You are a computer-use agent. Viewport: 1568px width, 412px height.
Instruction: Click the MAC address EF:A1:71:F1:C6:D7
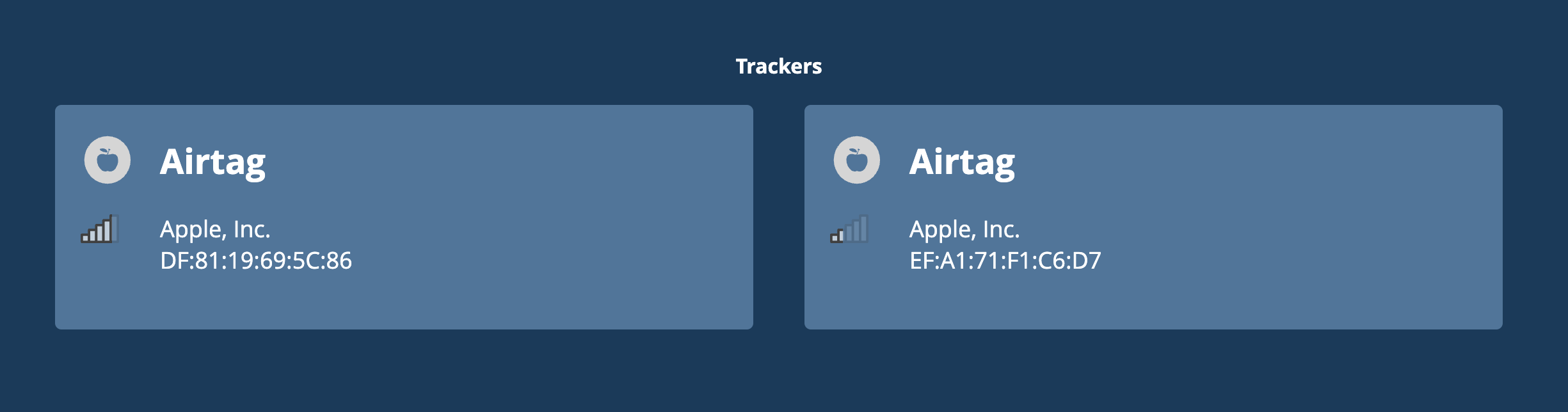[1005, 260]
